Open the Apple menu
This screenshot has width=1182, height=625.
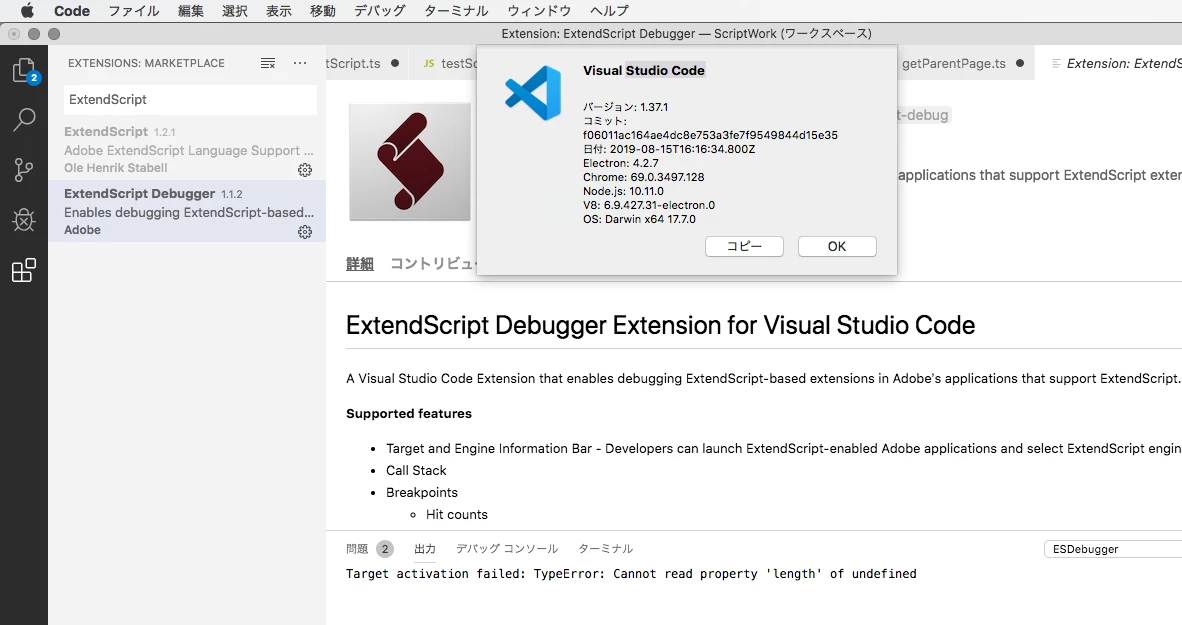[26, 11]
